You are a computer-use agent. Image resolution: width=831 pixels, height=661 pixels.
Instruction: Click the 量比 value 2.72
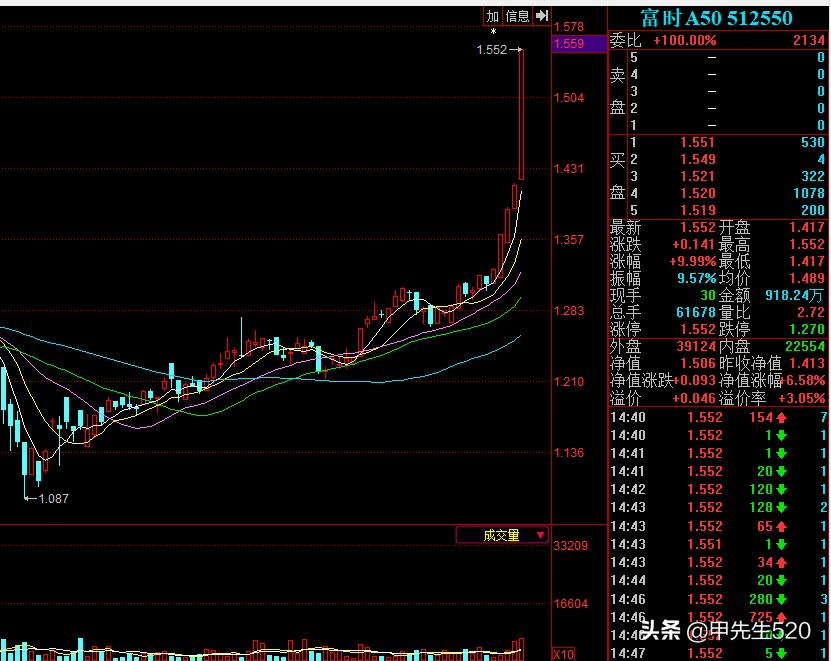[x=810, y=312]
